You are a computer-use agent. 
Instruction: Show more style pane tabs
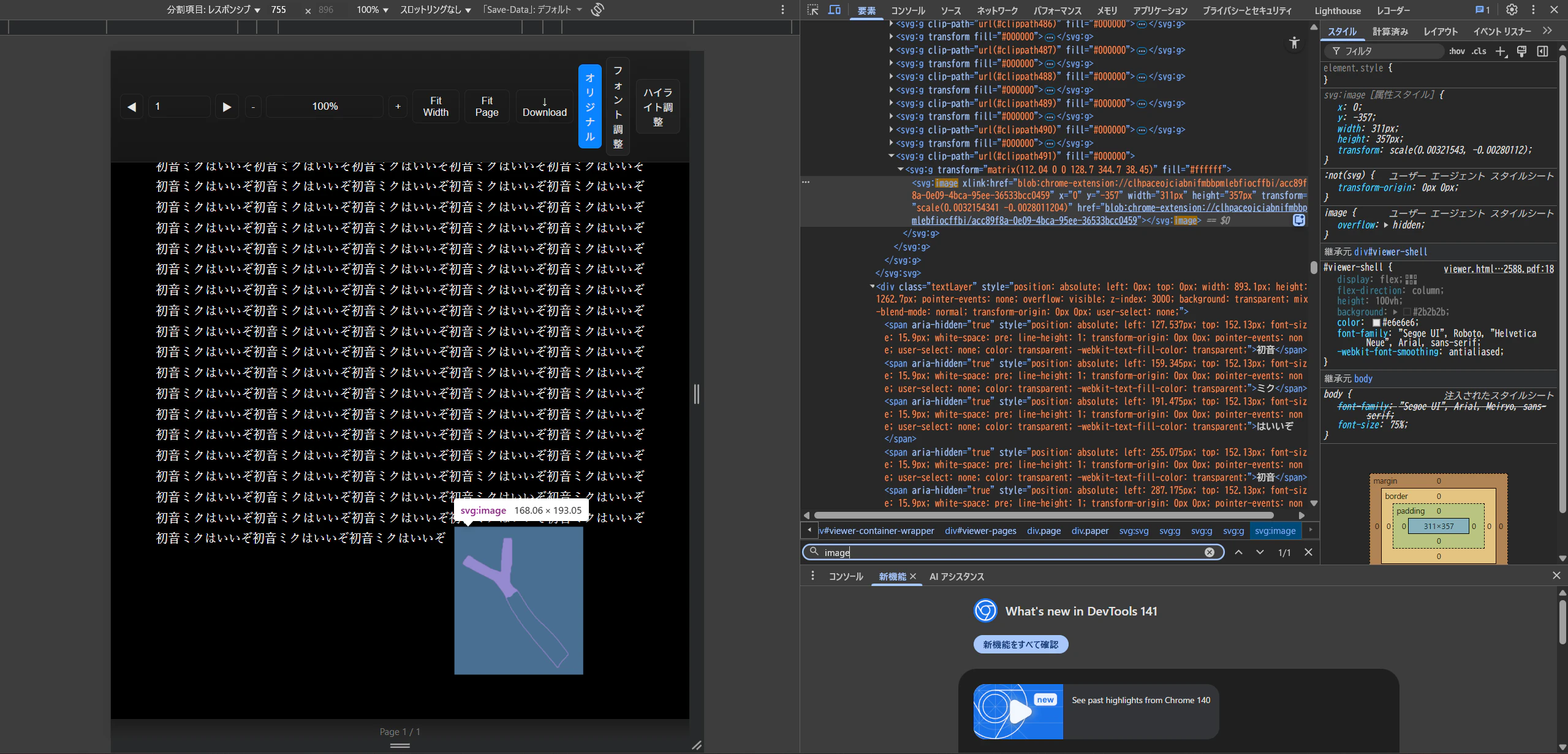pyautogui.click(x=1548, y=31)
